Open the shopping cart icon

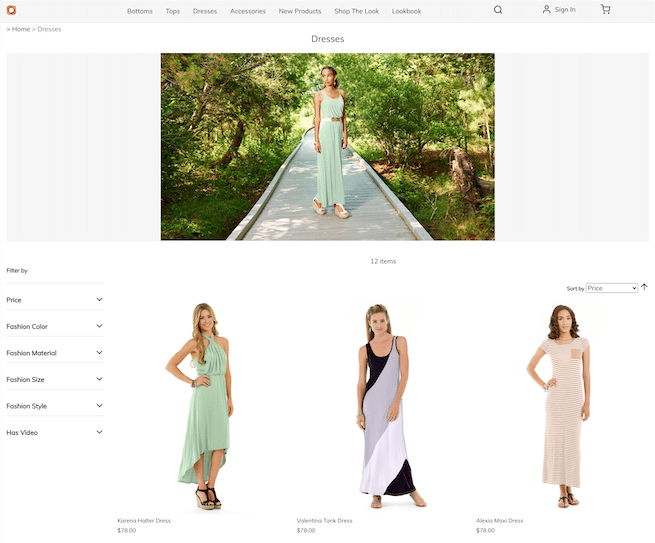point(605,9)
